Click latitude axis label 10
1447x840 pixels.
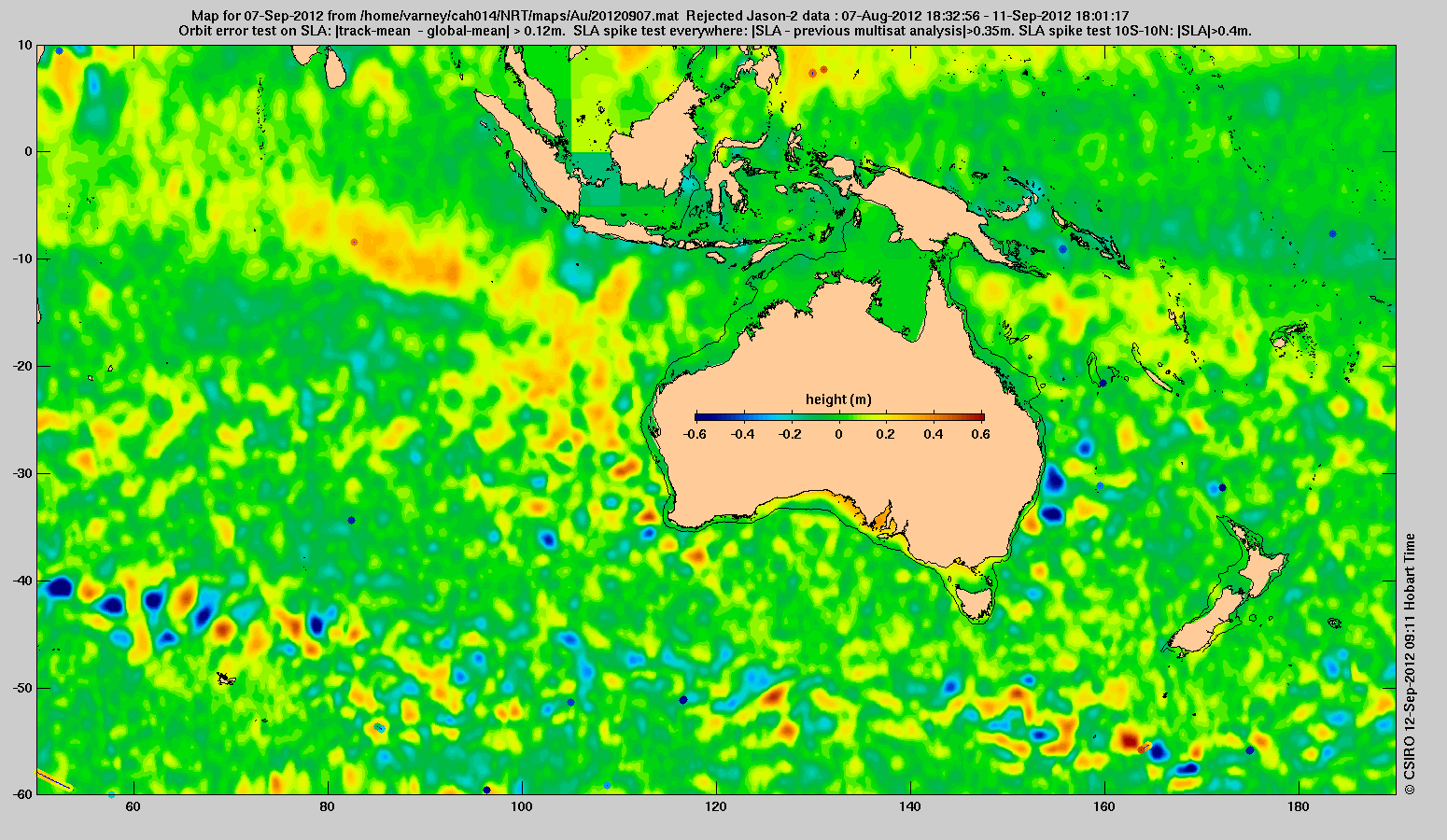[x=24, y=44]
